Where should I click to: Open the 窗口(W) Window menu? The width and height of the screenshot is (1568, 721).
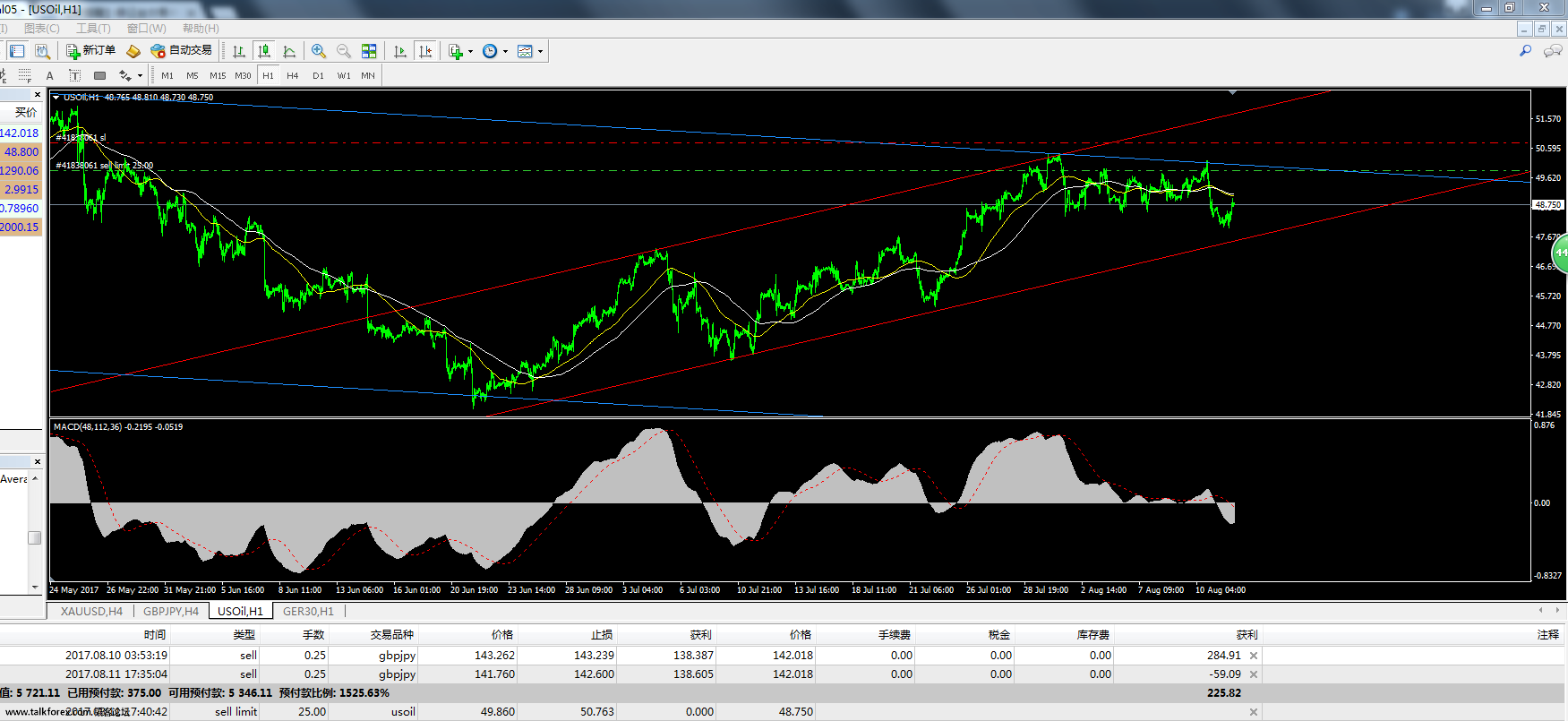(x=146, y=29)
